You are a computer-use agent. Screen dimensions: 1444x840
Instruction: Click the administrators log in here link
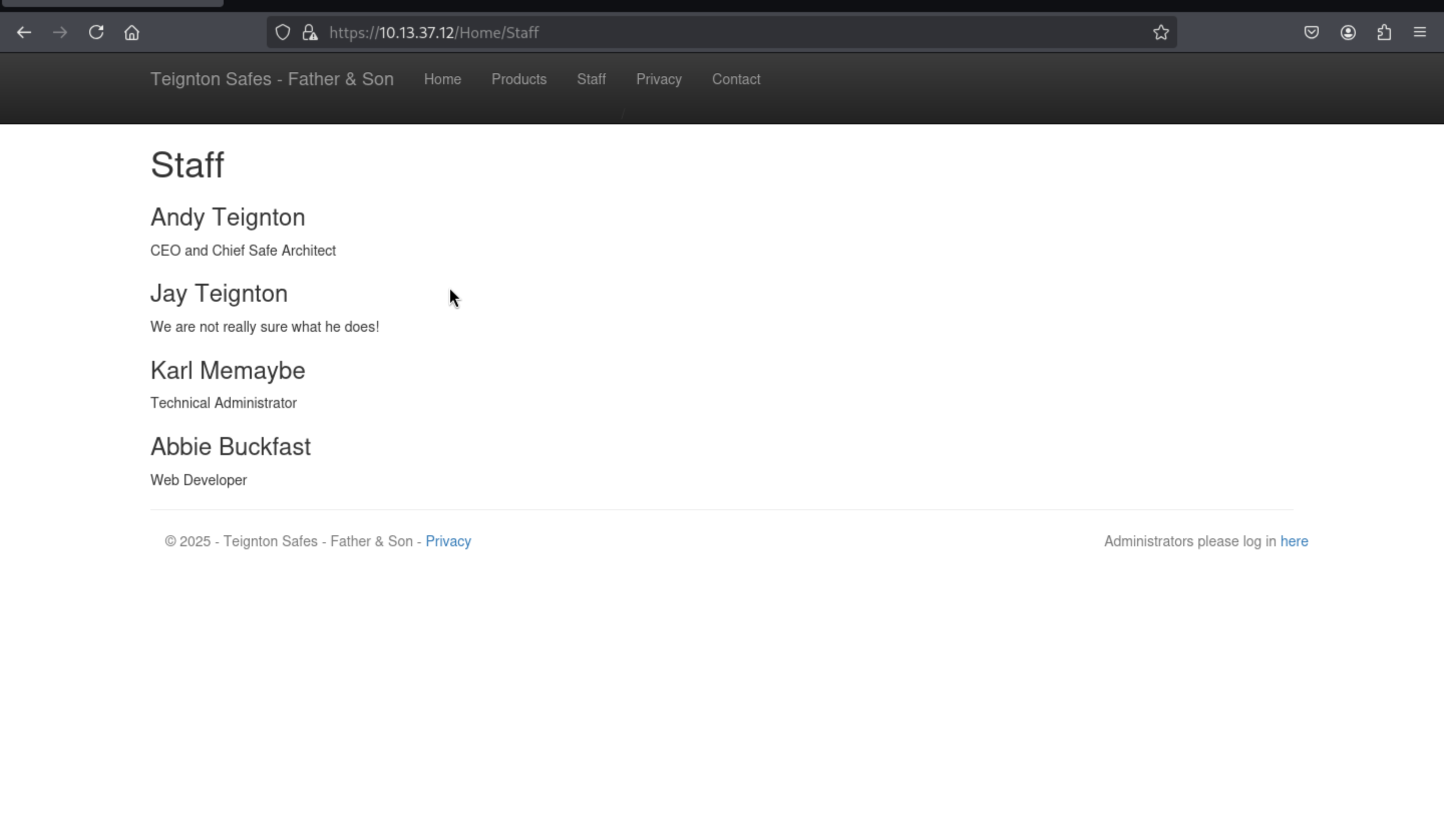(1295, 541)
